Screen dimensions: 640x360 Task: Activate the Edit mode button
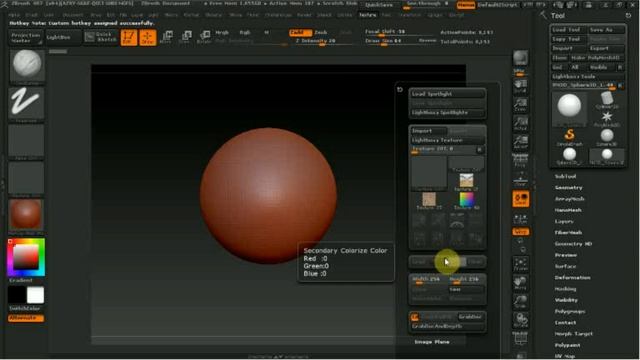[x=129, y=37]
